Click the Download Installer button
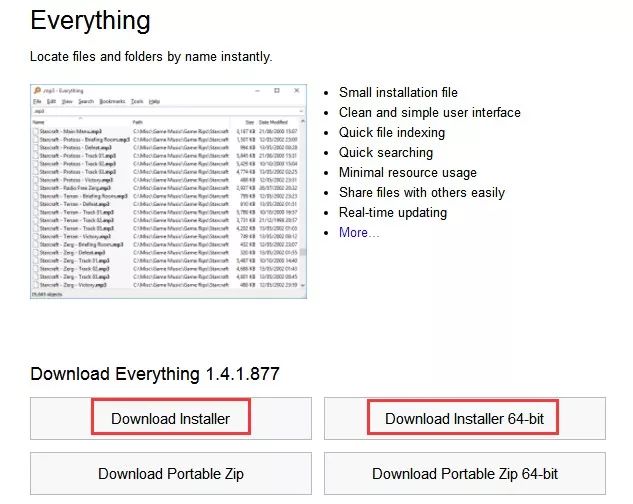Image resolution: width=633 pixels, height=504 pixels. 171,418
